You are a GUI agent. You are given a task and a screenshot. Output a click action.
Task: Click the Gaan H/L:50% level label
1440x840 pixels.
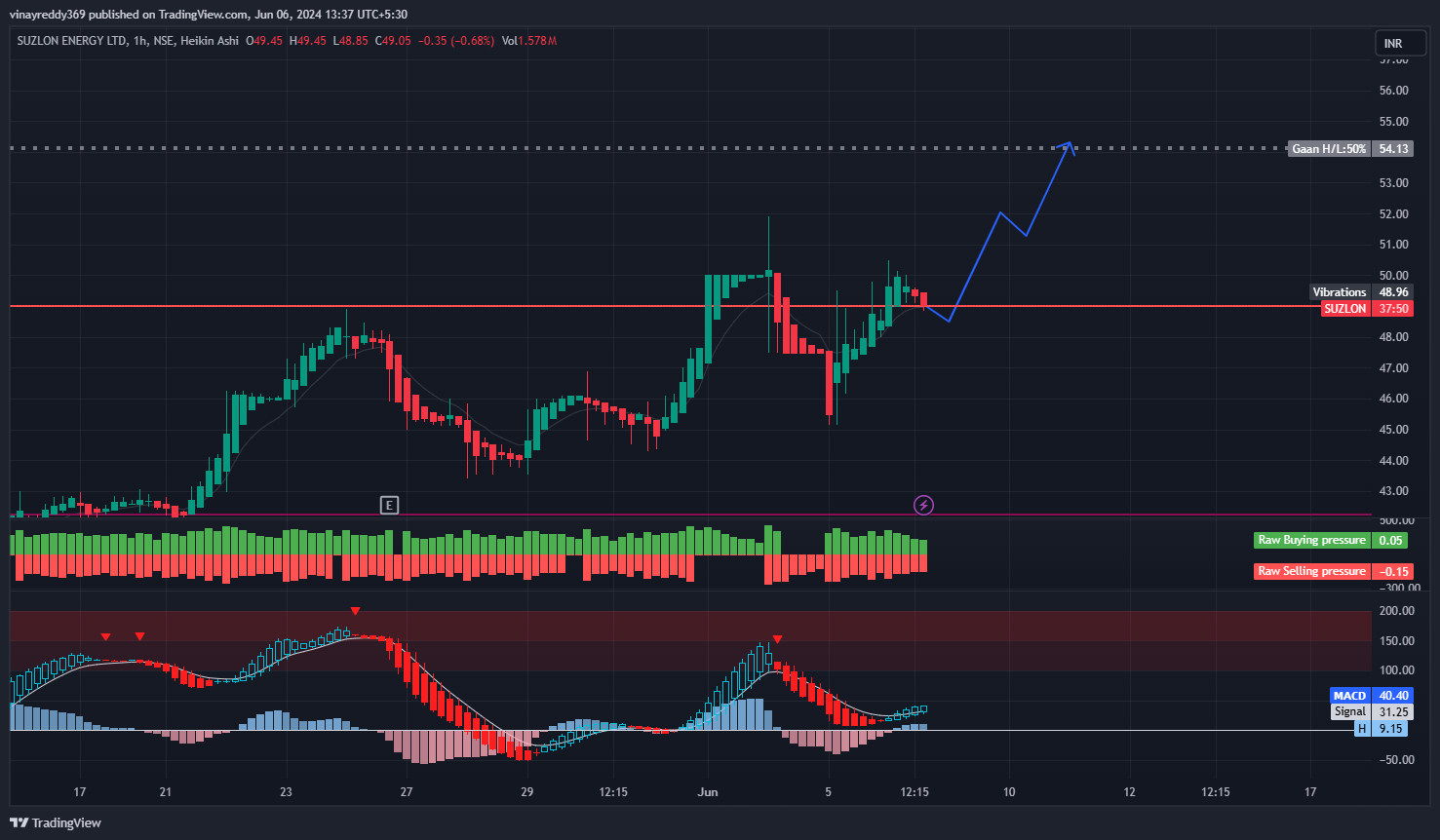[1329, 149]
